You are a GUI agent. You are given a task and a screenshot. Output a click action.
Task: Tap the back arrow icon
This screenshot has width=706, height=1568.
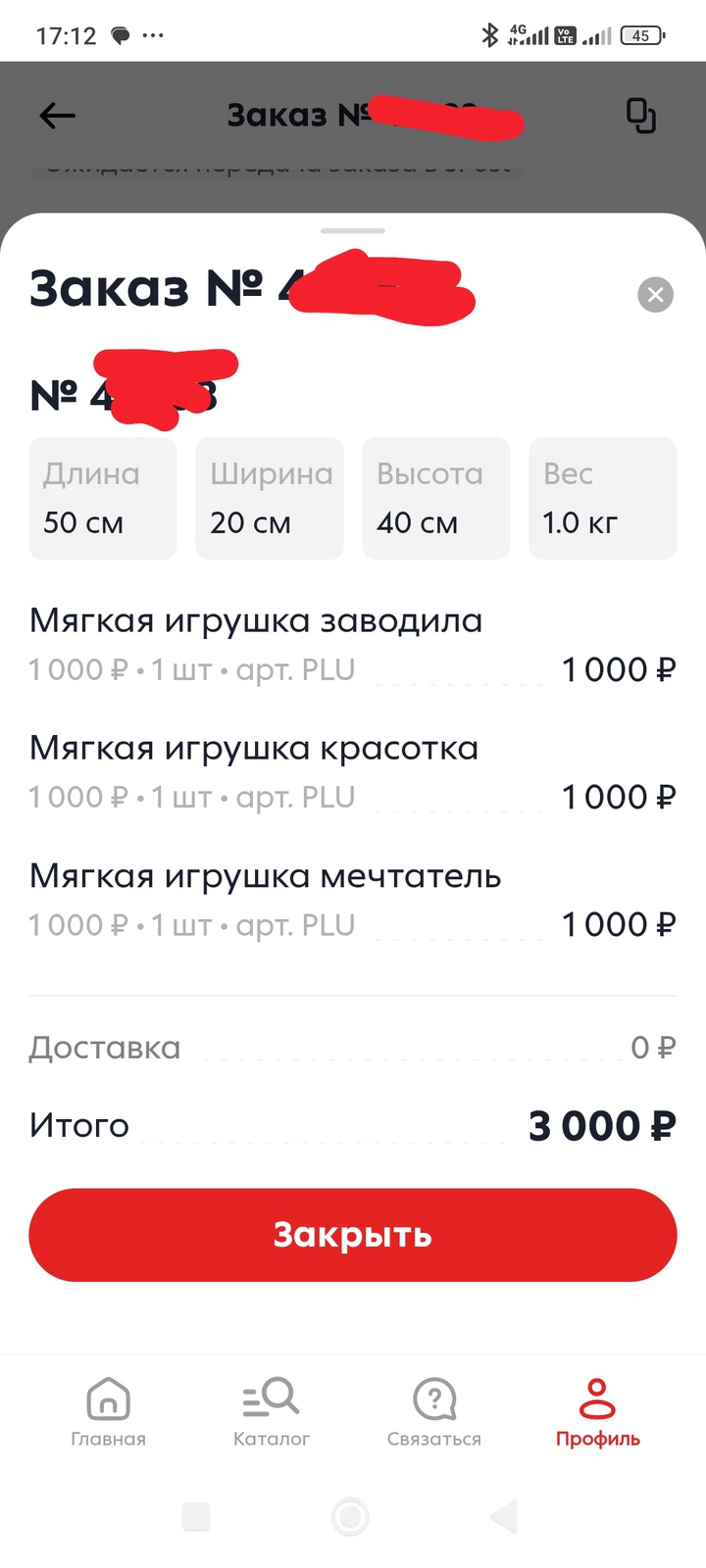click(x=57, y=116)
